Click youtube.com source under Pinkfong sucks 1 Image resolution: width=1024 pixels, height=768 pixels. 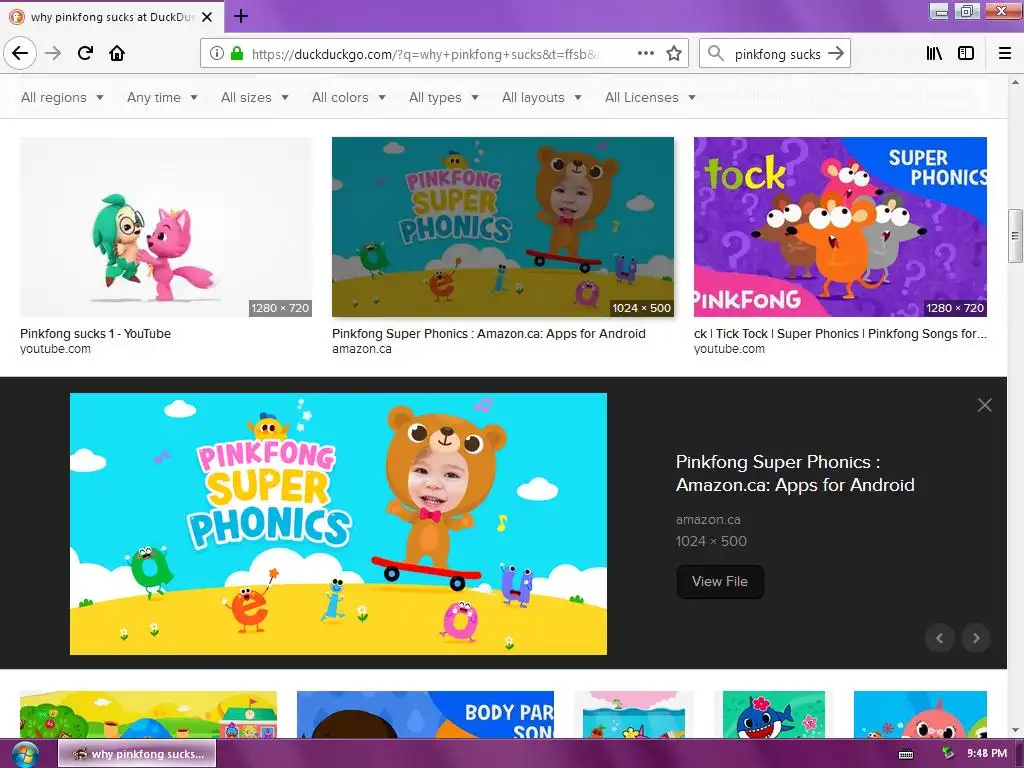[56, 349]
